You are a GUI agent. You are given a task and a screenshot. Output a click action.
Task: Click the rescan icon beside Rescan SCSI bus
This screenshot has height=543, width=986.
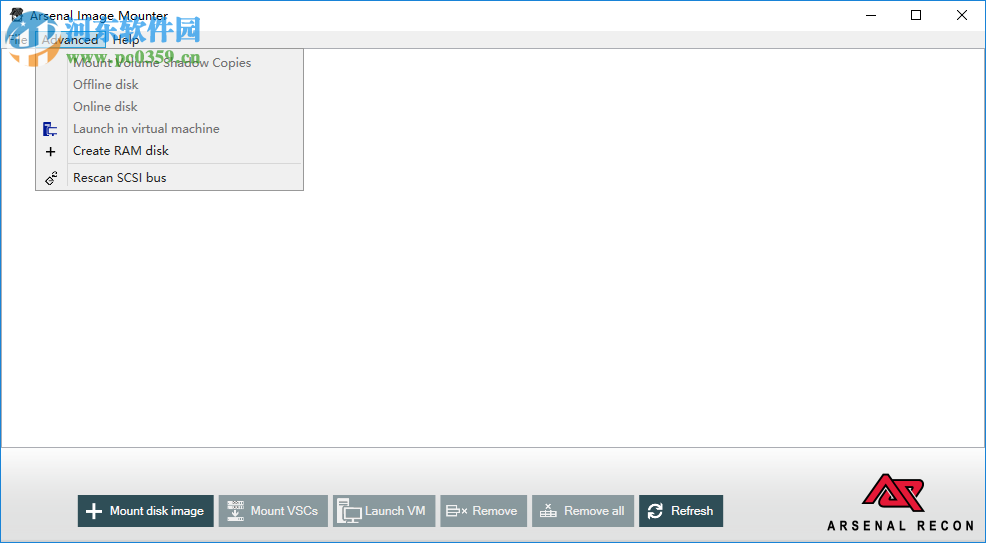(51, 178)
